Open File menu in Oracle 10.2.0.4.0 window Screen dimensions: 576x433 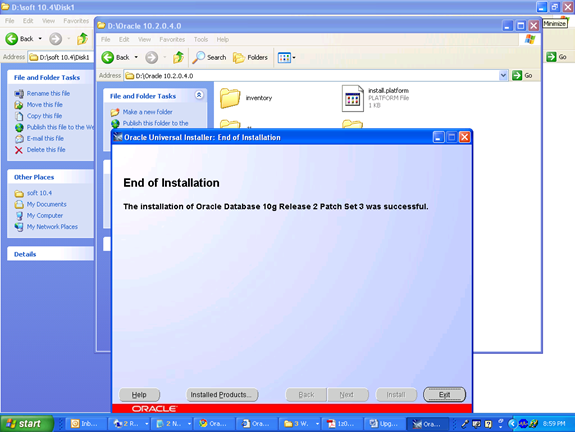click(x=105, y=39)
